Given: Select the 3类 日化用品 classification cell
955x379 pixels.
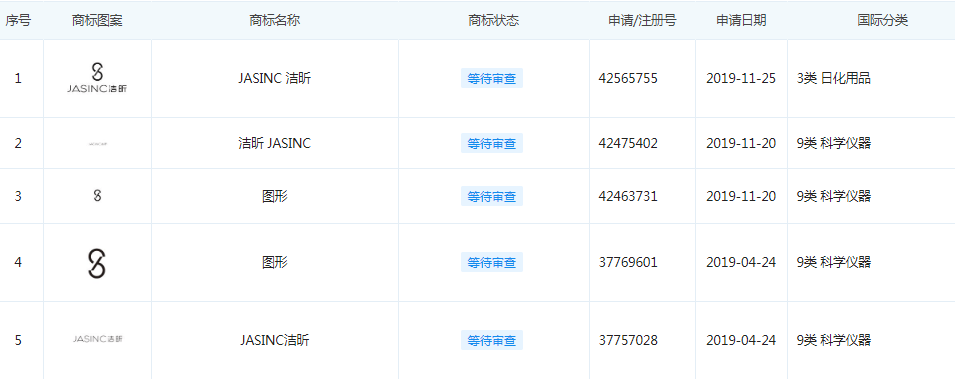Looking at the screenshot, I should point(834,79).
